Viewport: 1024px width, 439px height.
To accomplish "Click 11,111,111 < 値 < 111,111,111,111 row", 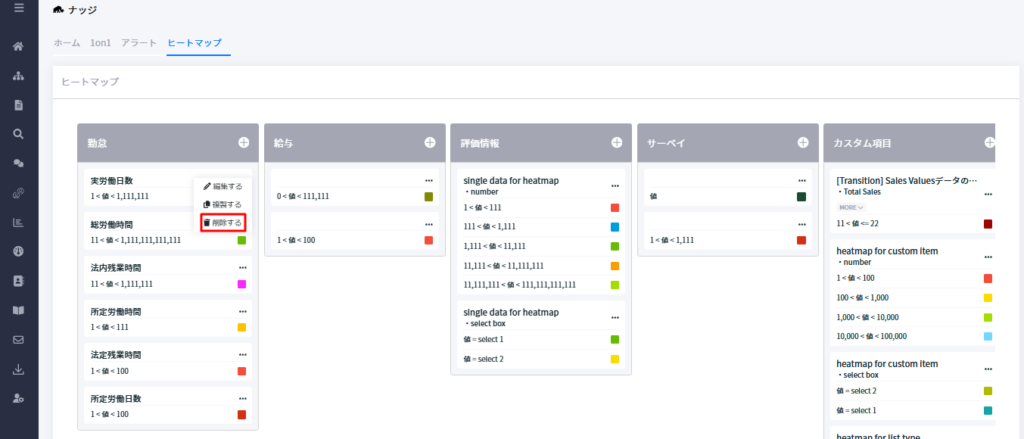I will pos(541,285).
